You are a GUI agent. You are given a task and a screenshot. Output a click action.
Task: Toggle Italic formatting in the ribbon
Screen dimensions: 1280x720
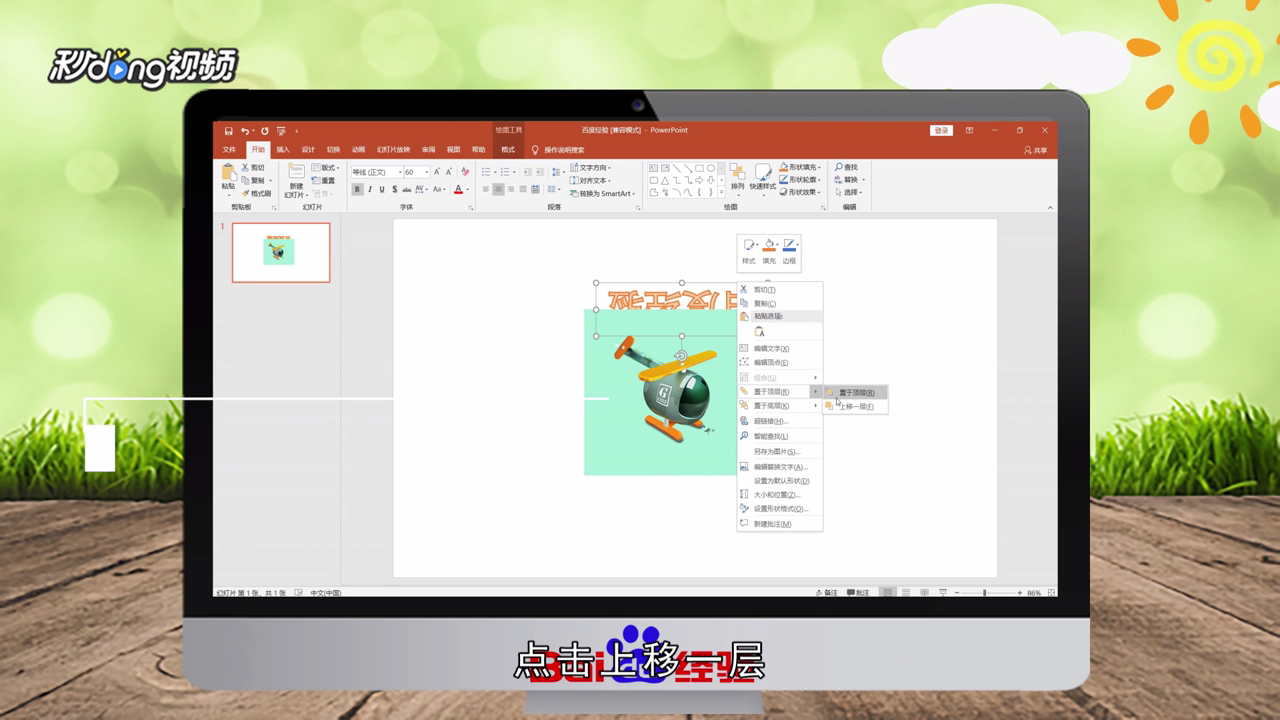coord(370,189)
